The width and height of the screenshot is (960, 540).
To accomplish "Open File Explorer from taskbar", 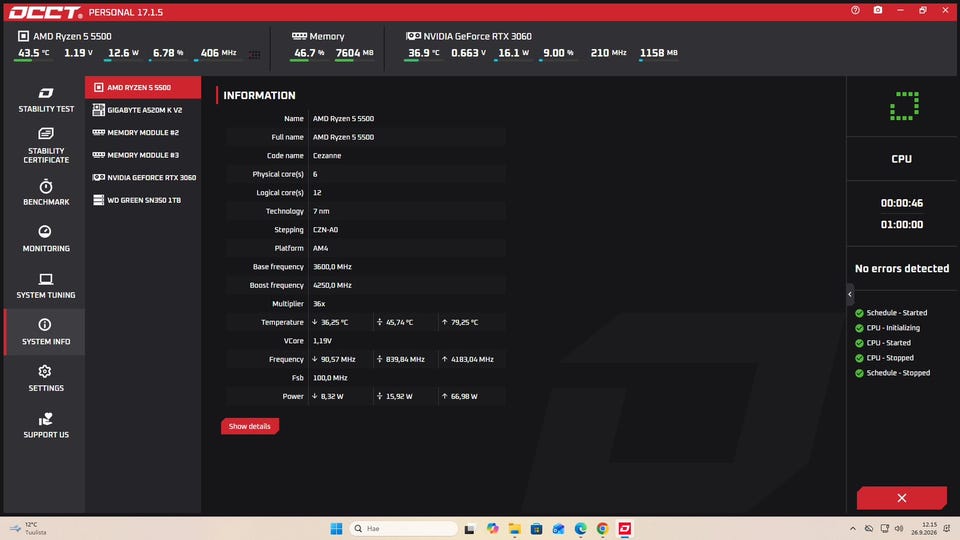I will click(x=514, y=528).
